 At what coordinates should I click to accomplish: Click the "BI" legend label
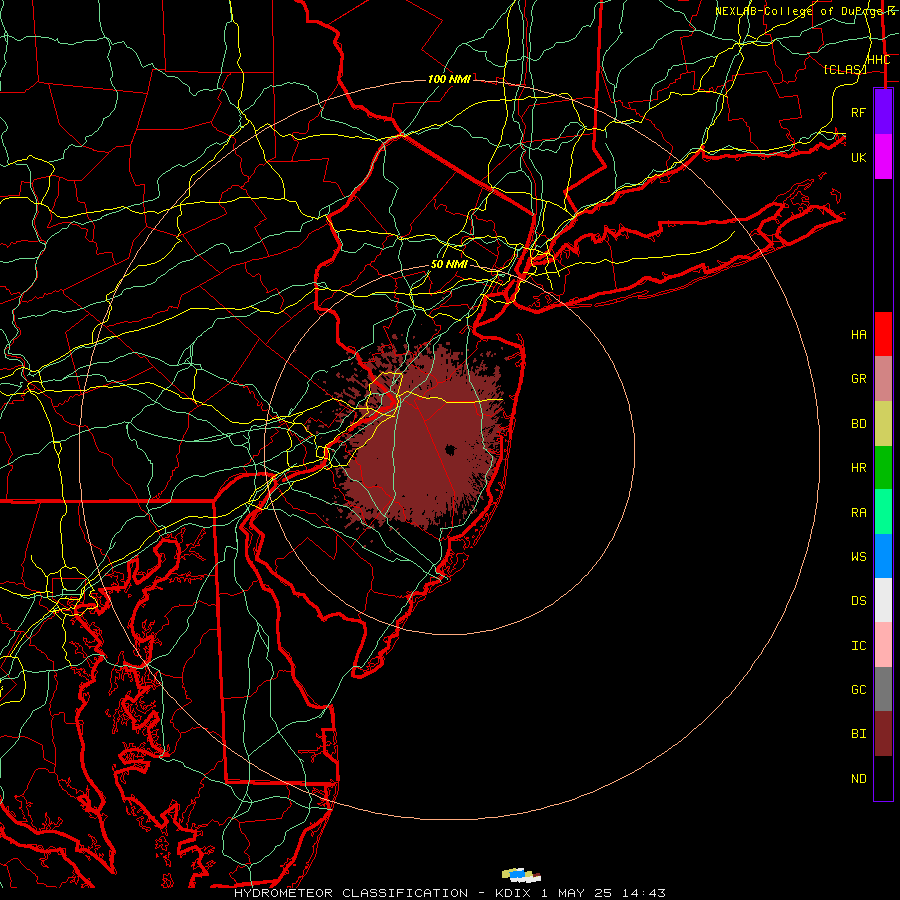858,734
